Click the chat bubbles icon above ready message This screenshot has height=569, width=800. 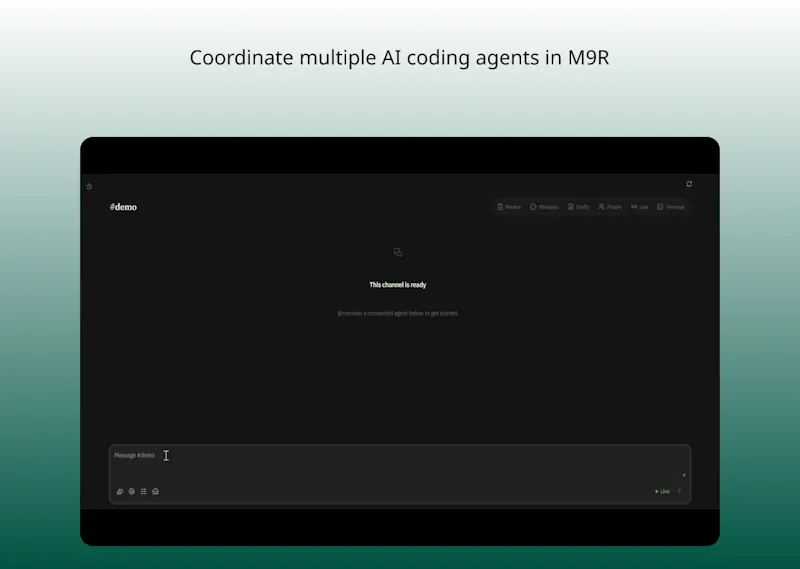click(x=398, y=252)
